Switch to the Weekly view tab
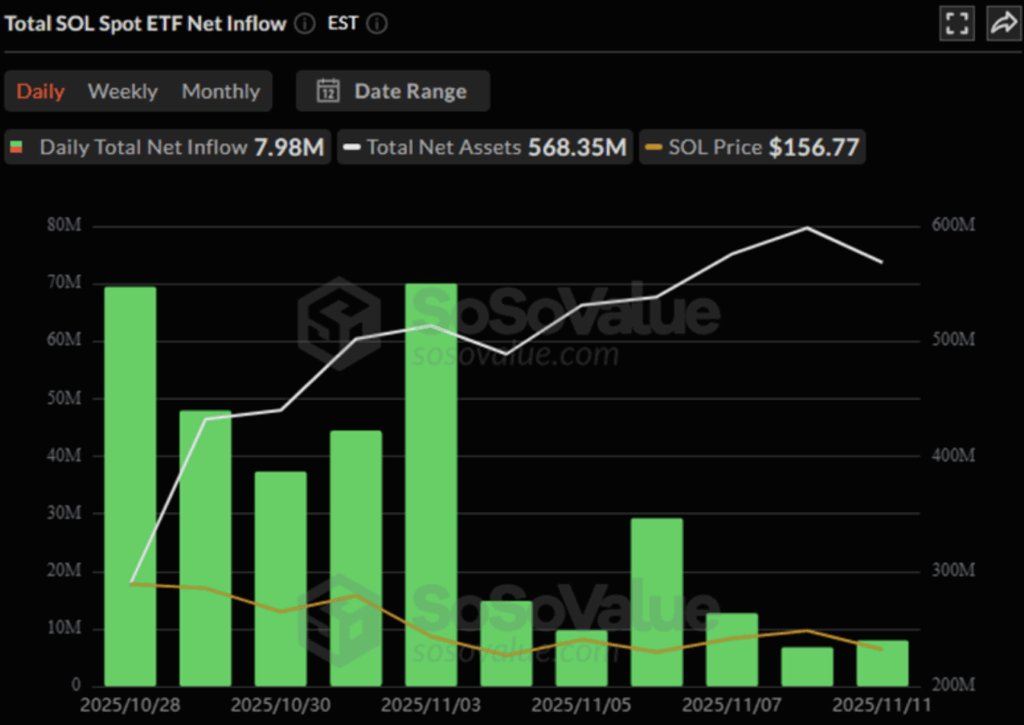 [122, 91]
